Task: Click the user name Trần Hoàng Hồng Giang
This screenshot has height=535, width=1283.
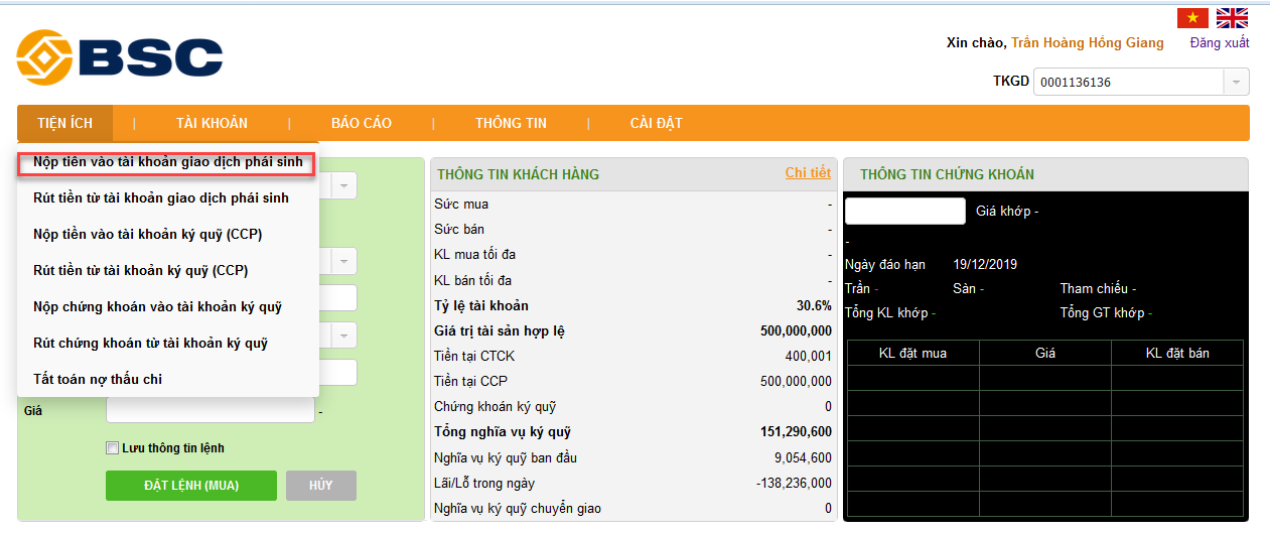Action: [x=1087, y=42]
